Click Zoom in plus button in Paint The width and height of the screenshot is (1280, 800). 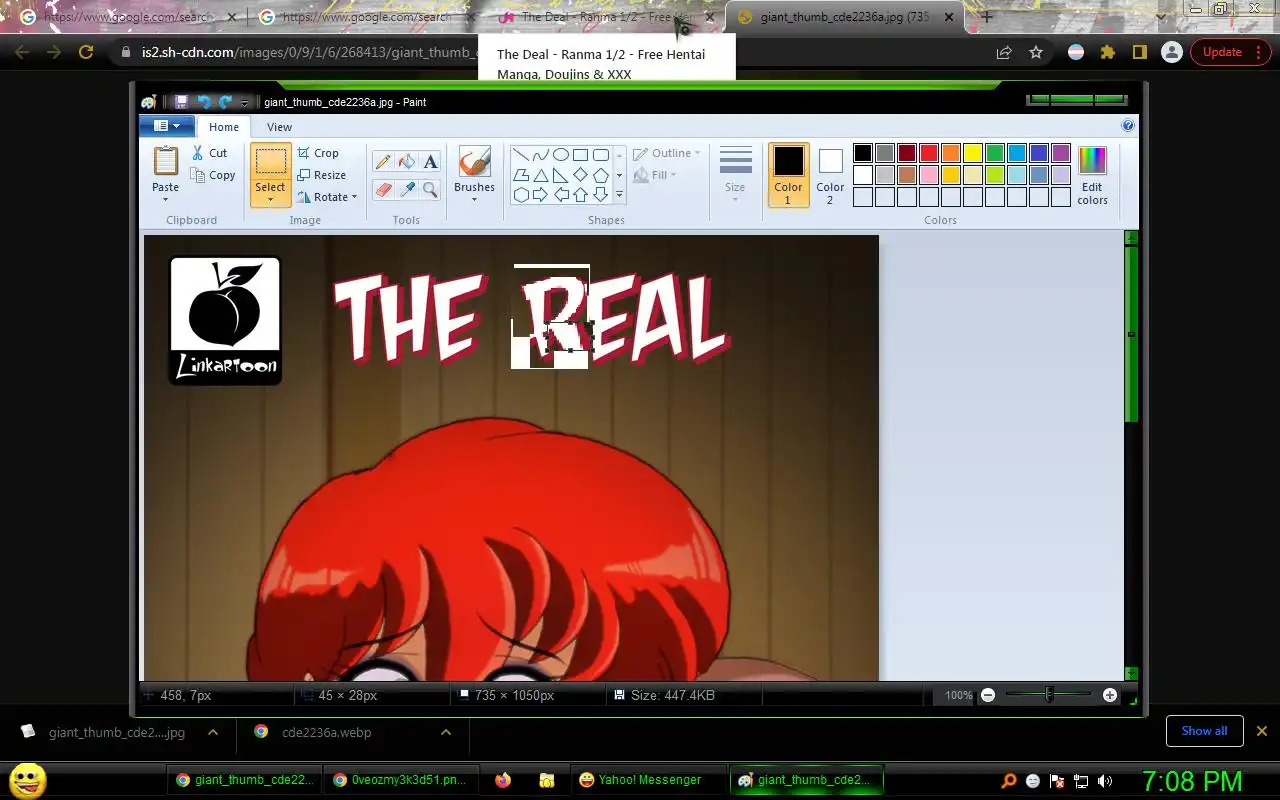(x=1110, y=695)
